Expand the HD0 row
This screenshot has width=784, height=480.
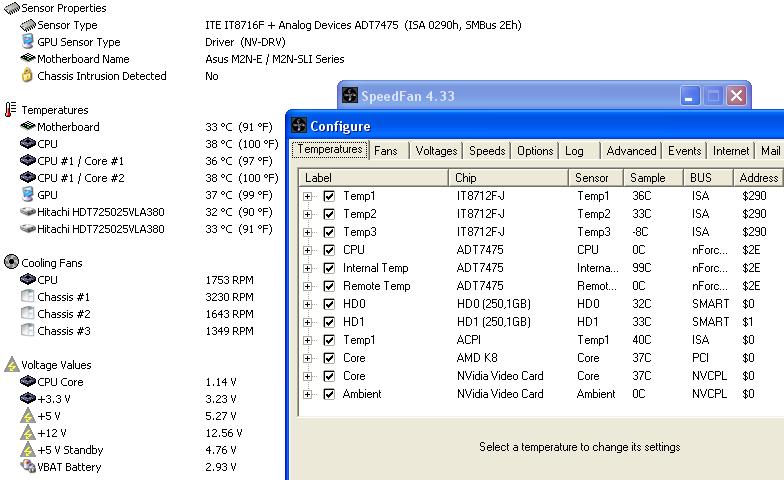click(308, 304)
